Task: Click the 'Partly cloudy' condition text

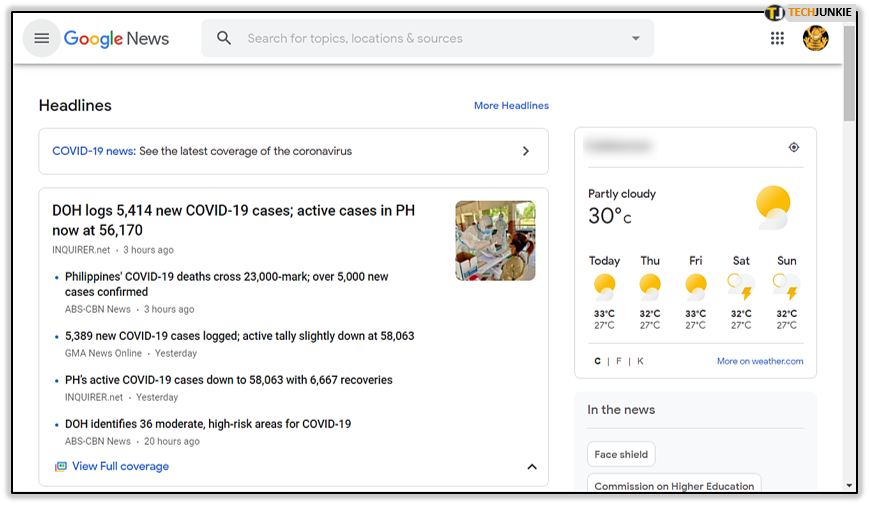Action: (622, 194)
